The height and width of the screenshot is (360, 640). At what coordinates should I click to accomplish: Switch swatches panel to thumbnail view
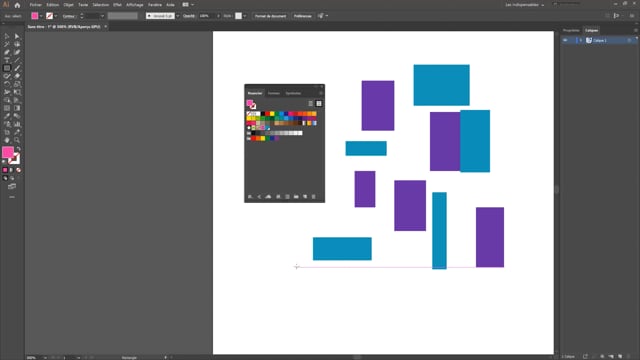[319, 104]
